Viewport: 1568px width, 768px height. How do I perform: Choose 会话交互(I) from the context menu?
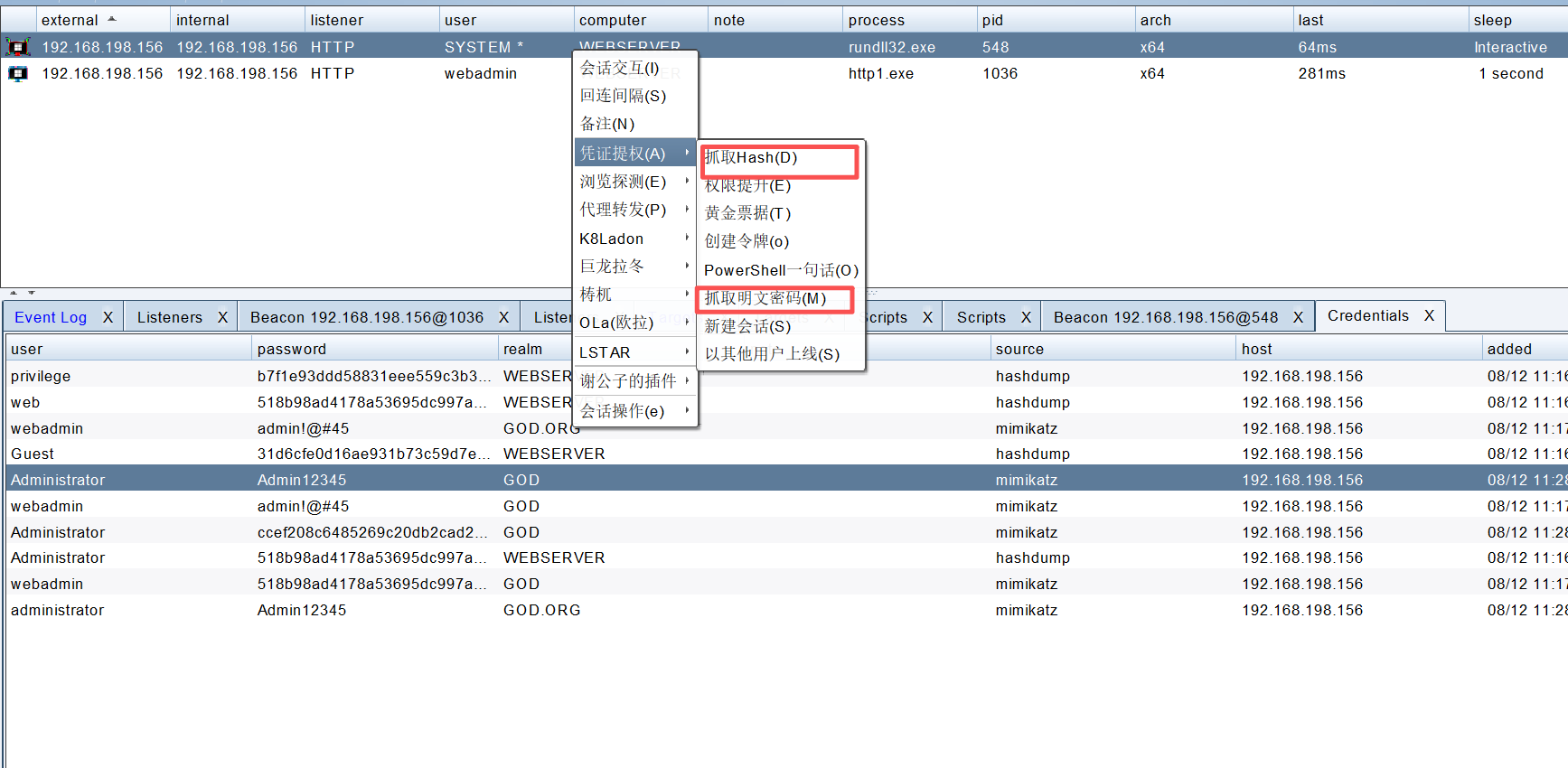636,68
